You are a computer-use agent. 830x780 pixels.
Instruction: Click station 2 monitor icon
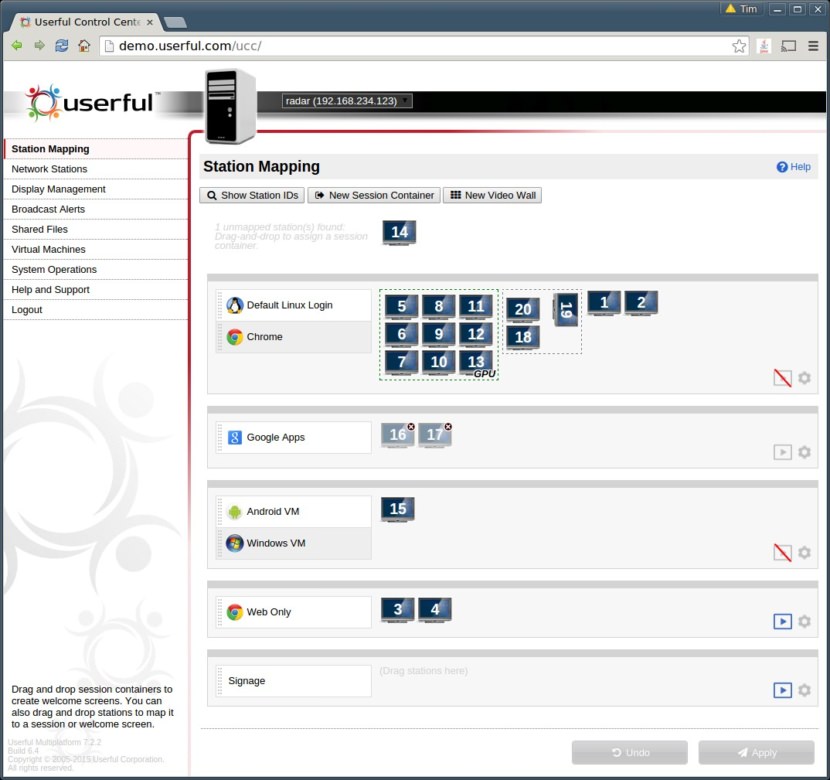641,303
